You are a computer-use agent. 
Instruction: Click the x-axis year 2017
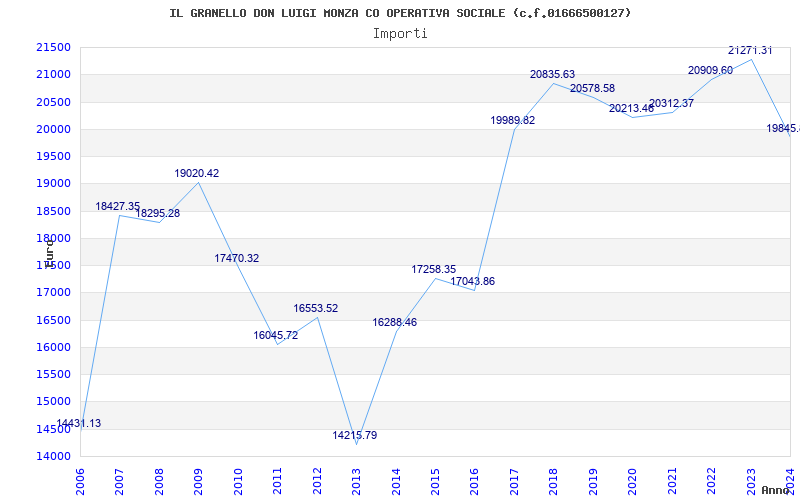514,482
